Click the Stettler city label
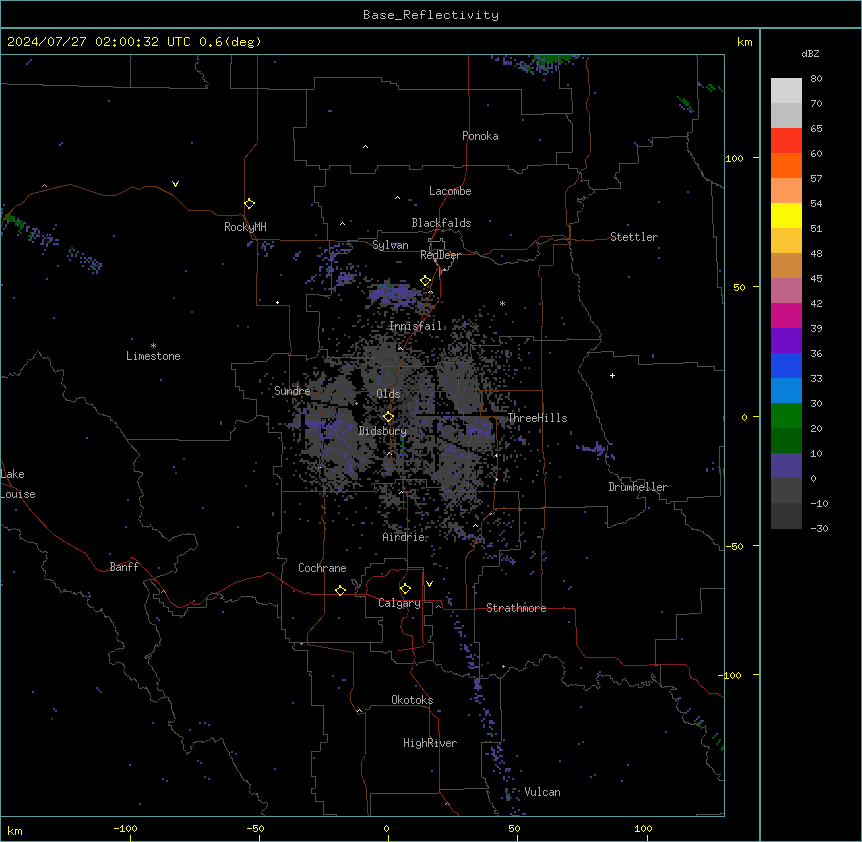The image size is (862, 842). click(634, 237)
